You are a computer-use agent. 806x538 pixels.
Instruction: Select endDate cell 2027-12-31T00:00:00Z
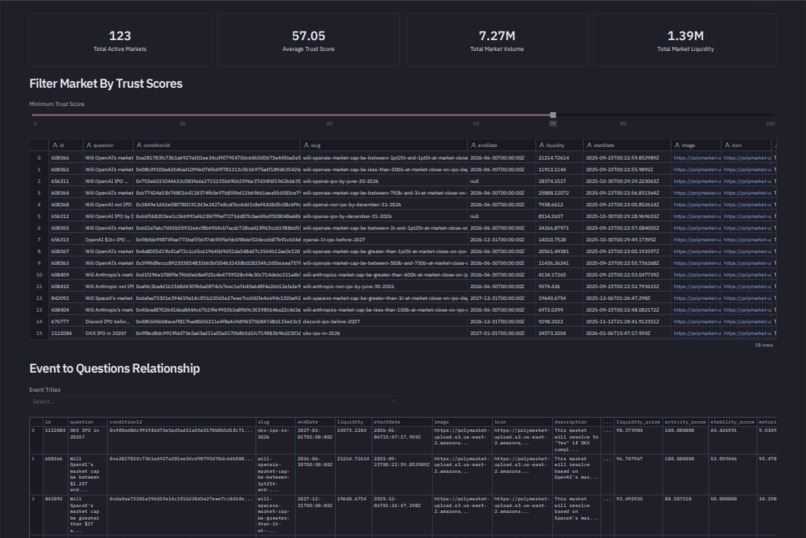pos(501,298)
